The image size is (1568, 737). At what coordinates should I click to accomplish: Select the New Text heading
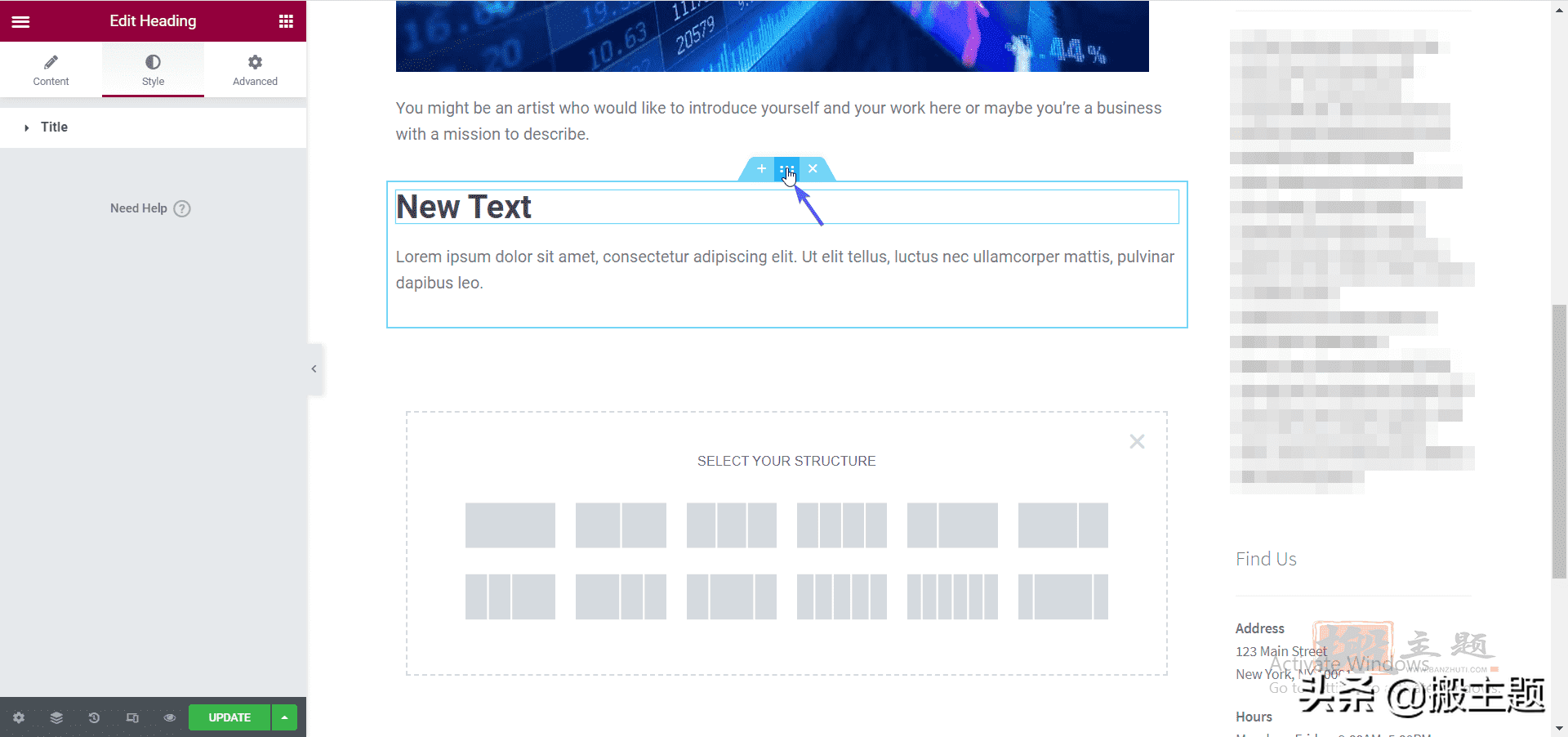(464, 207)
